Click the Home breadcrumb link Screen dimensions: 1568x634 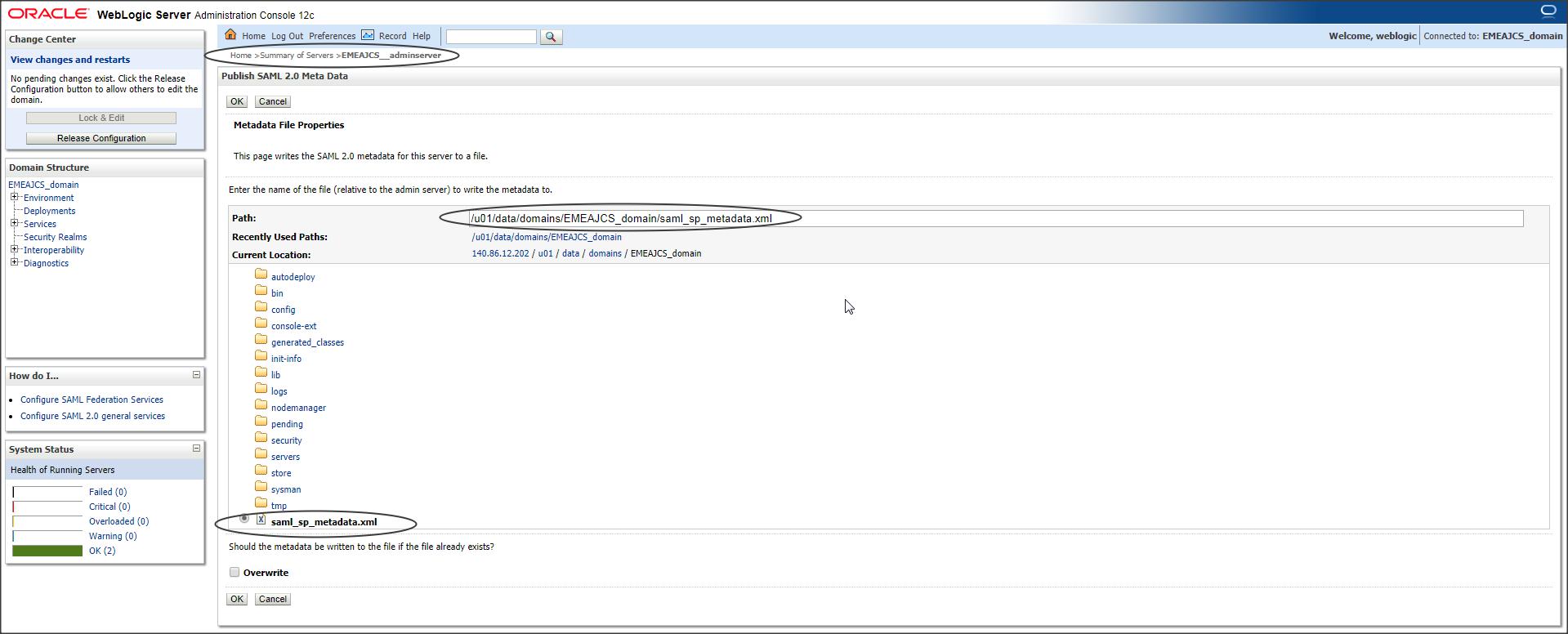click(240, 56)
